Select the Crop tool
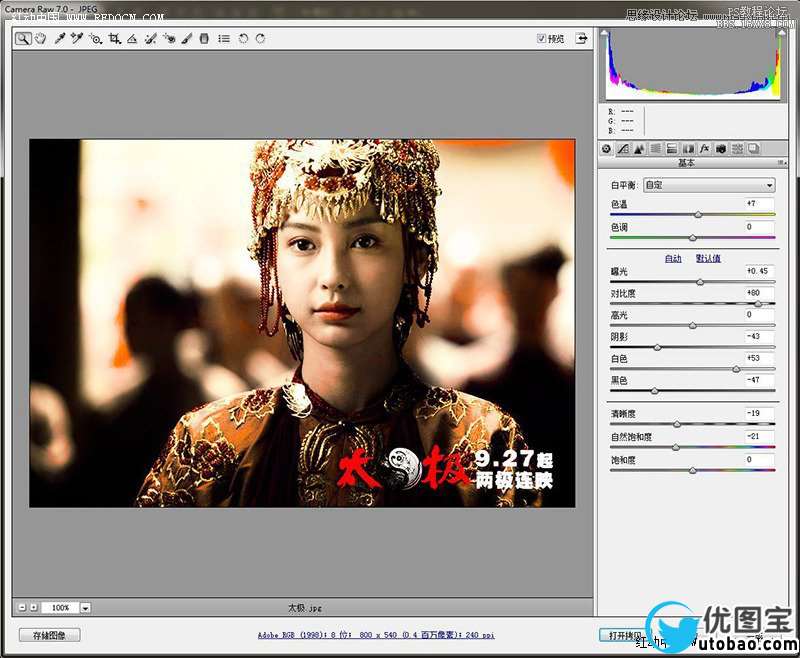Screen dimensions: 800x658 (114, 38)
